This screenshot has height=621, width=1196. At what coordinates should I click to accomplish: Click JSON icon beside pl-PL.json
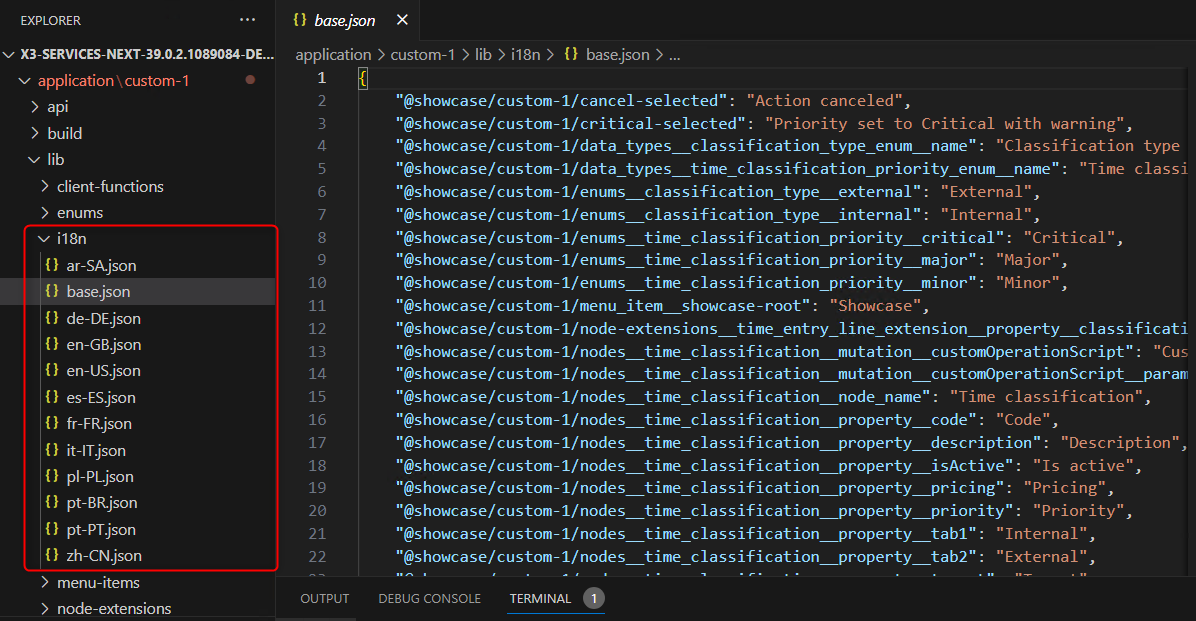pyautogui.click(x=52, y=476)
